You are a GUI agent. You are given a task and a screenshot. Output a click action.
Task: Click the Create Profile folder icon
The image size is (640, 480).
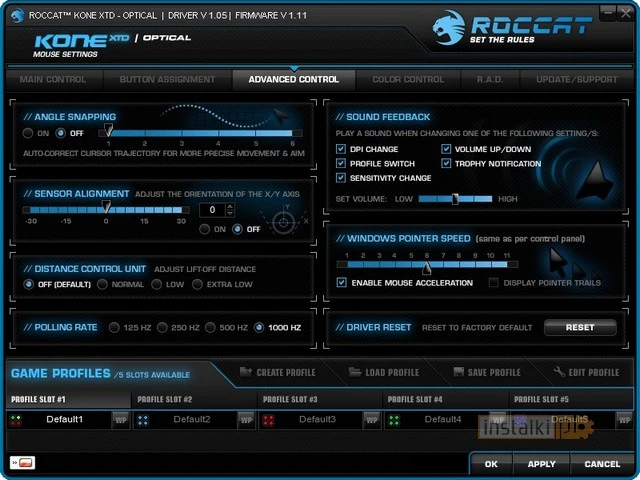(x=246, y=372)
